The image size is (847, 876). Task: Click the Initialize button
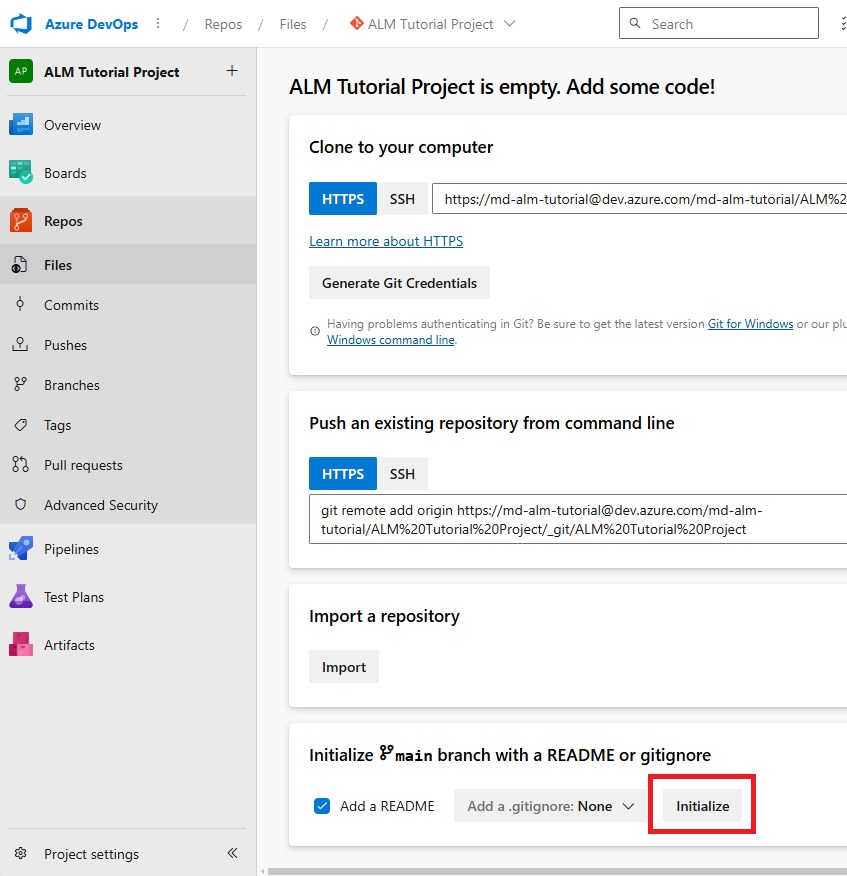pyautogui.click(x=702, y=806)
